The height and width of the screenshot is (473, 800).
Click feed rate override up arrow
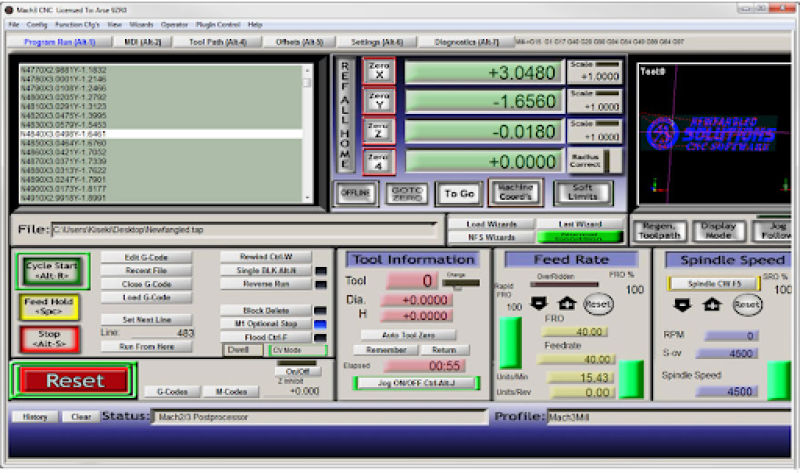point(567,303)
